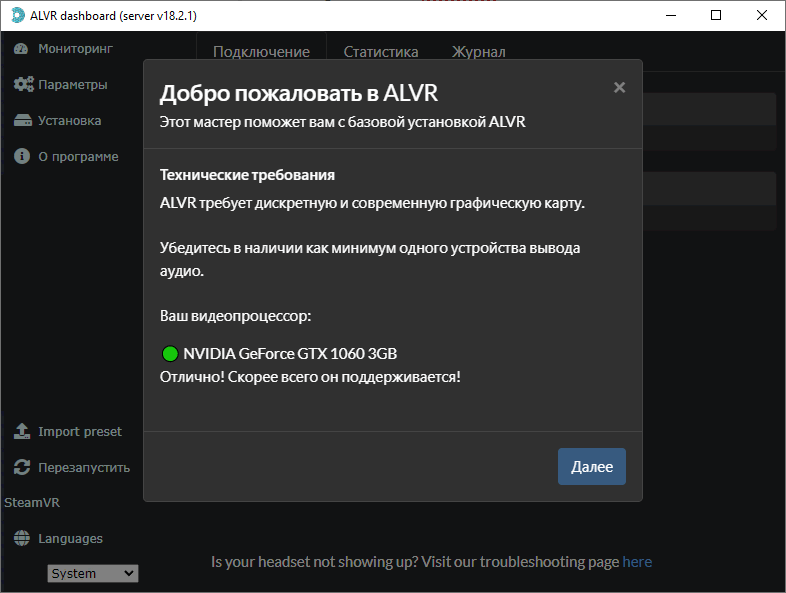Click the Добро пожаловать в ALVR title
The width and height of the screenshot is (786, 593).
tap(299, 93)
